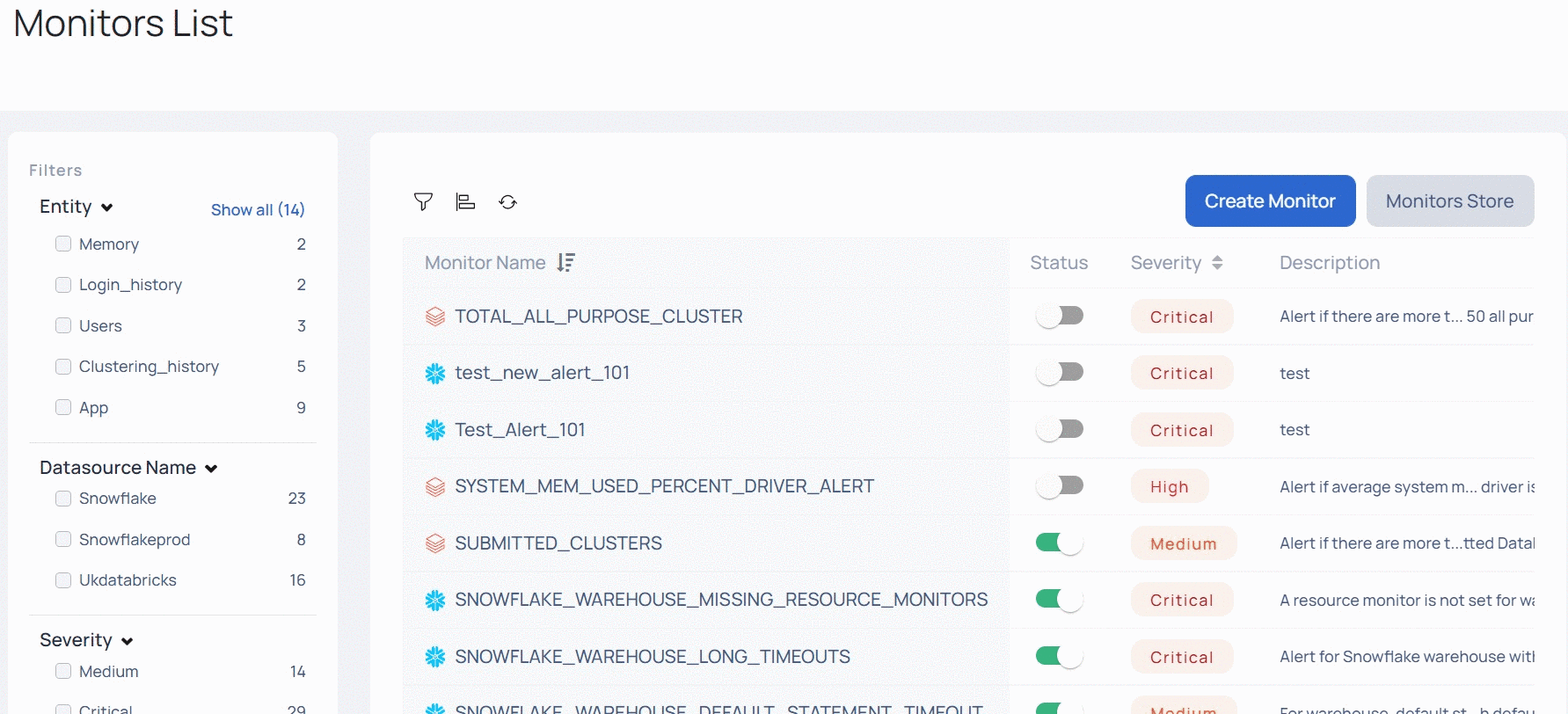The width and height of the screenshot is (1568, 714).
Task: Enable SYSTEM_MEM_USED_PERCENT_DRIVER_ALERT status toggle
Action: (x=1060, y=486)
